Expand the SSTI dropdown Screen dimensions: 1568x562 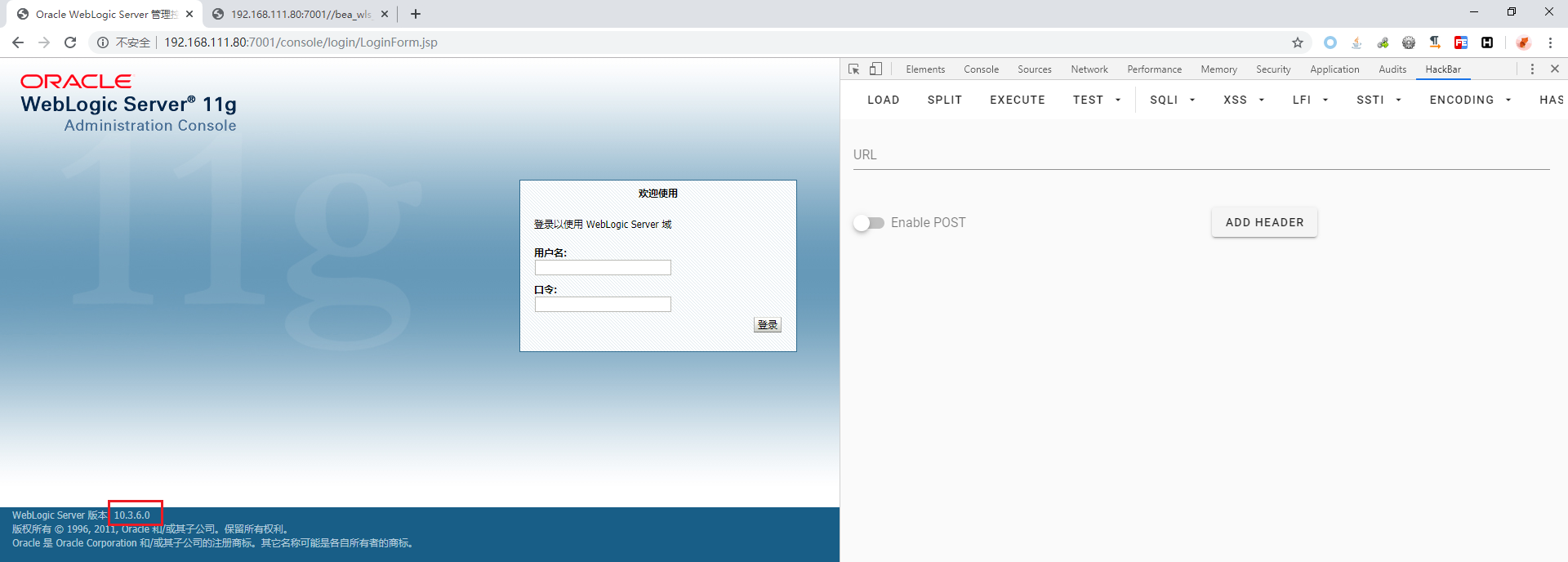pyautogui.click(x=1379, y=100)
